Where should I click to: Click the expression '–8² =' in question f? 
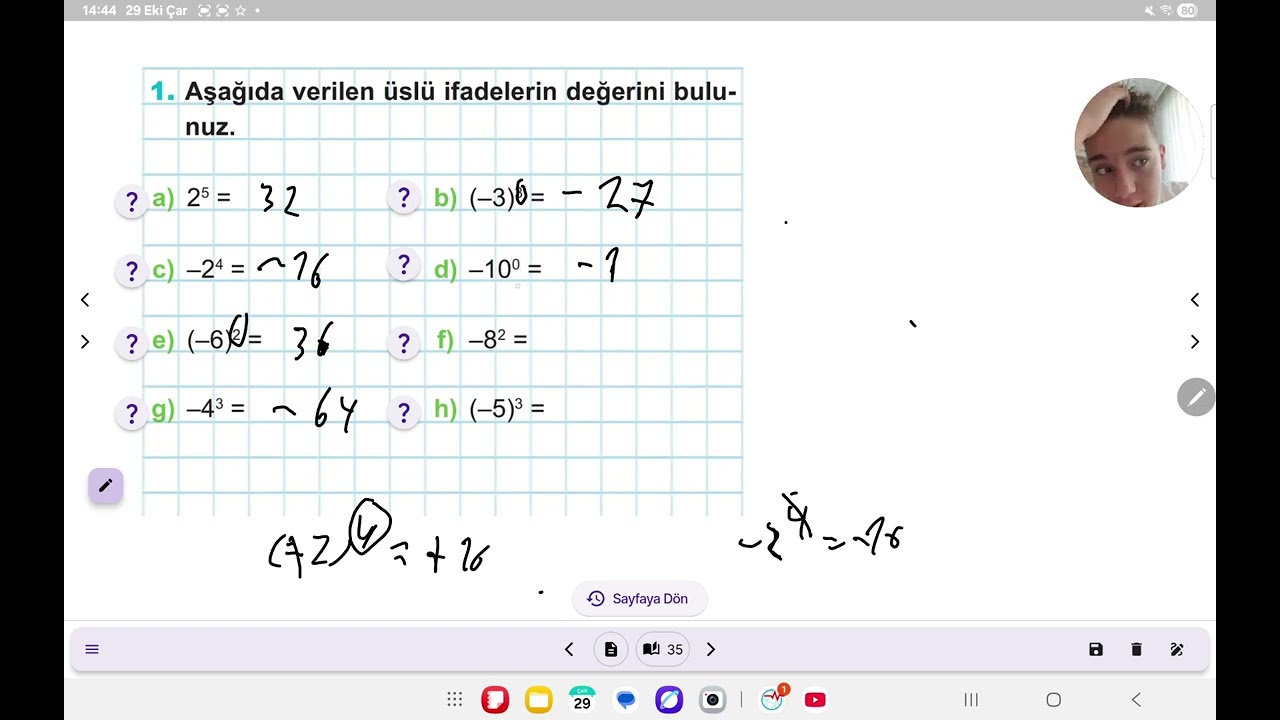pos(498,340)
